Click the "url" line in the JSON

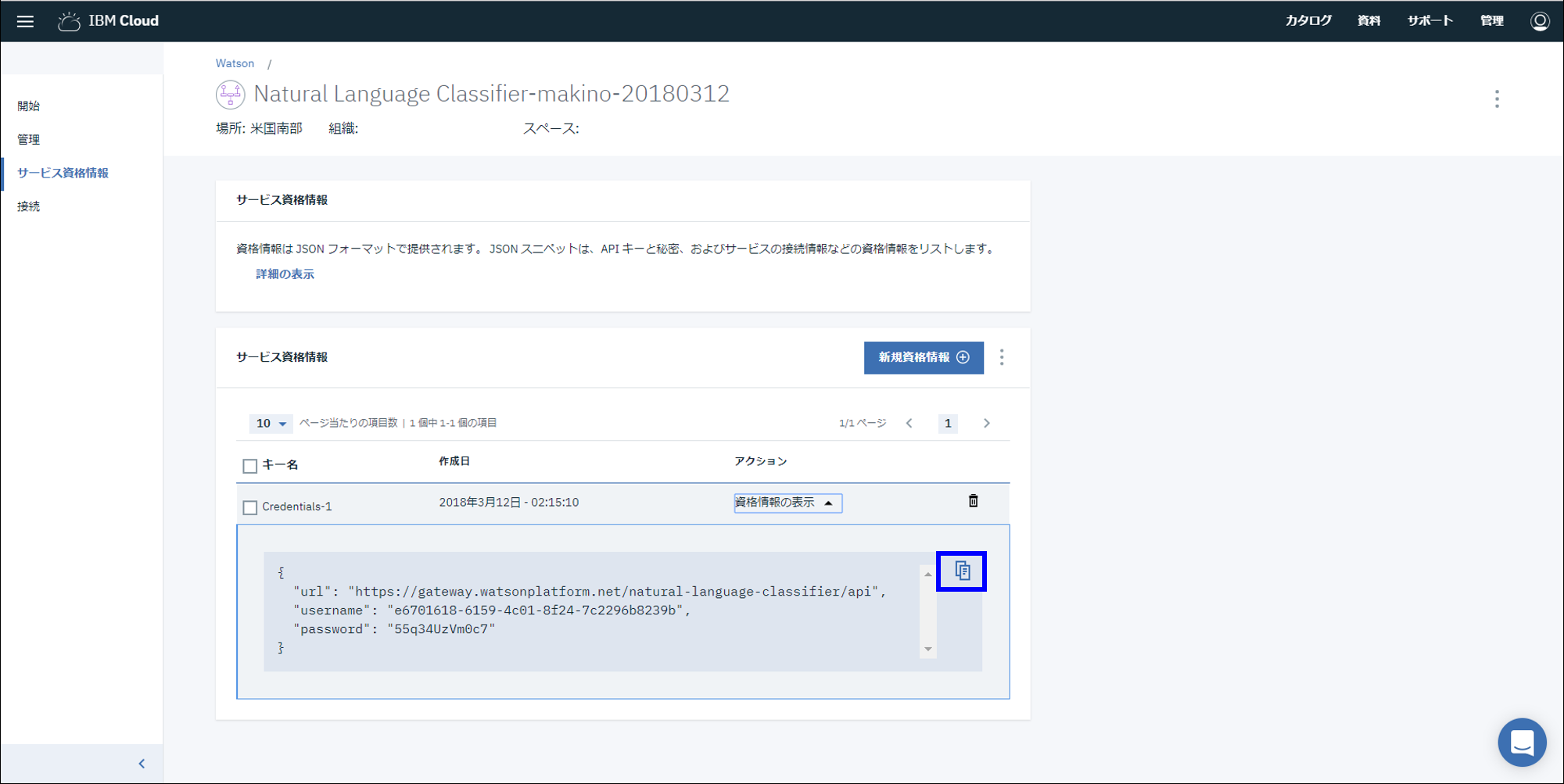click(590, 592)
